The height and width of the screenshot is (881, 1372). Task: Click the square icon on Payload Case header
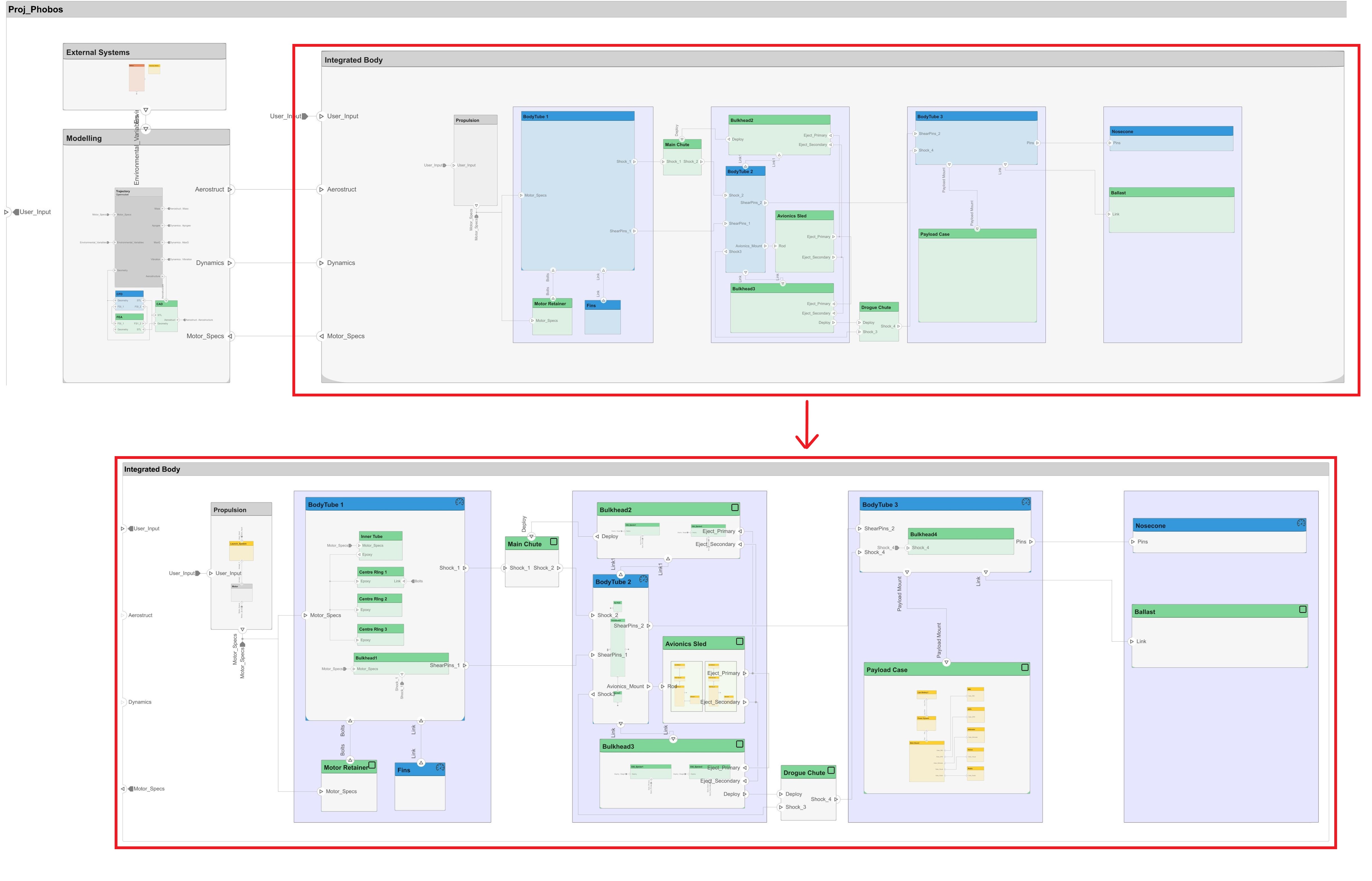coord(1025,667)
